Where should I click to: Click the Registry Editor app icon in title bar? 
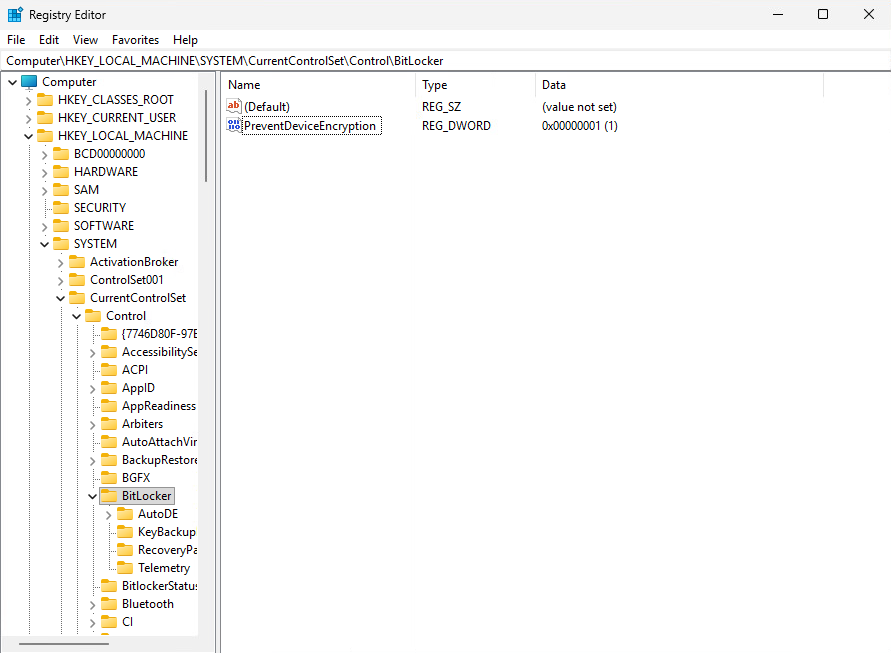(x=15, y=15)
